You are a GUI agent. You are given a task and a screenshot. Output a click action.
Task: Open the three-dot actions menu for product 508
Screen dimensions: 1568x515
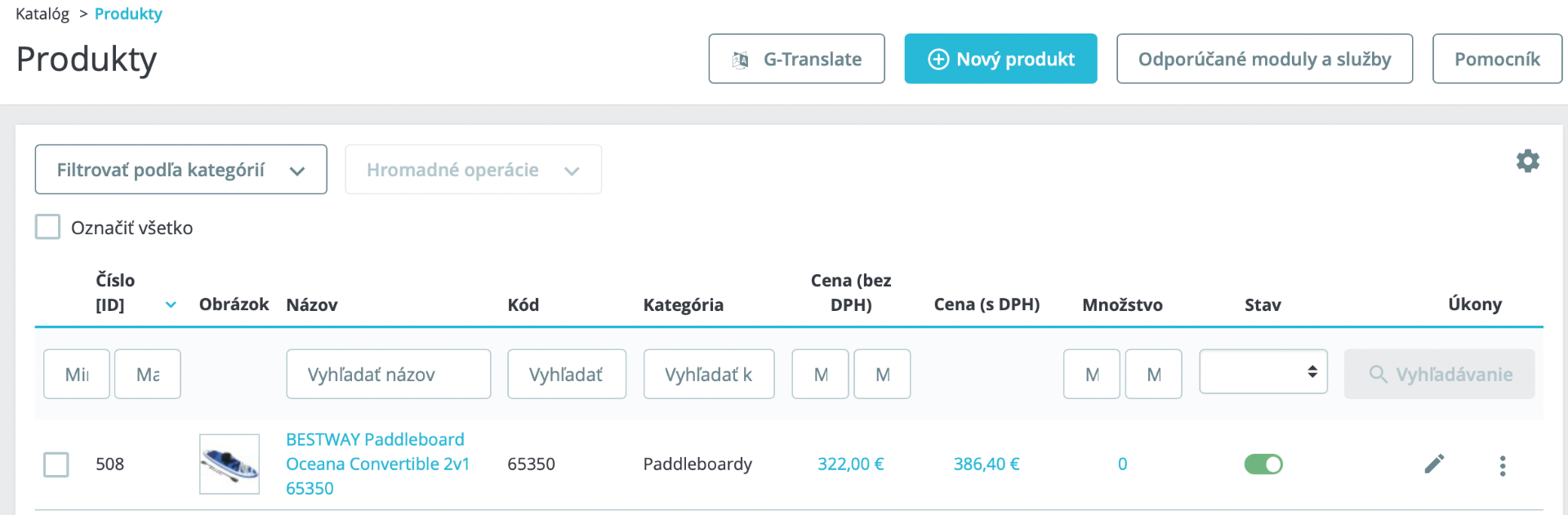(1502, 465)
